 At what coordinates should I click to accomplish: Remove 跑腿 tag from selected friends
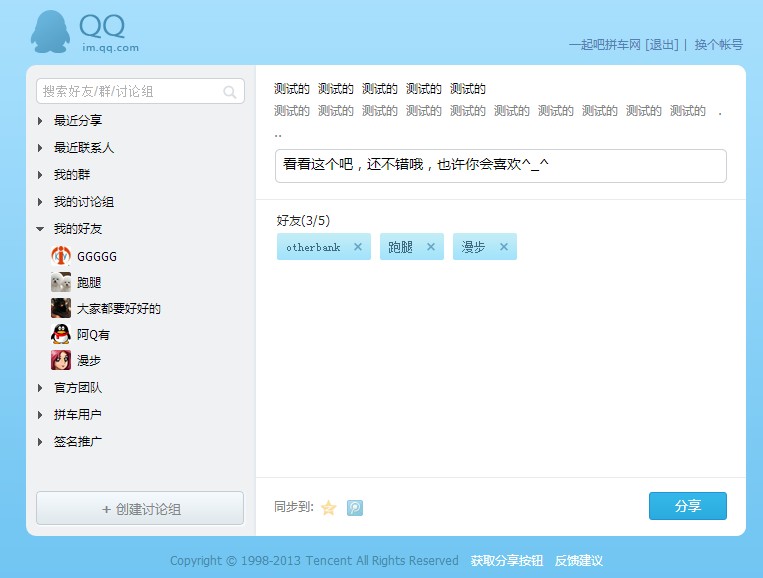431,247
